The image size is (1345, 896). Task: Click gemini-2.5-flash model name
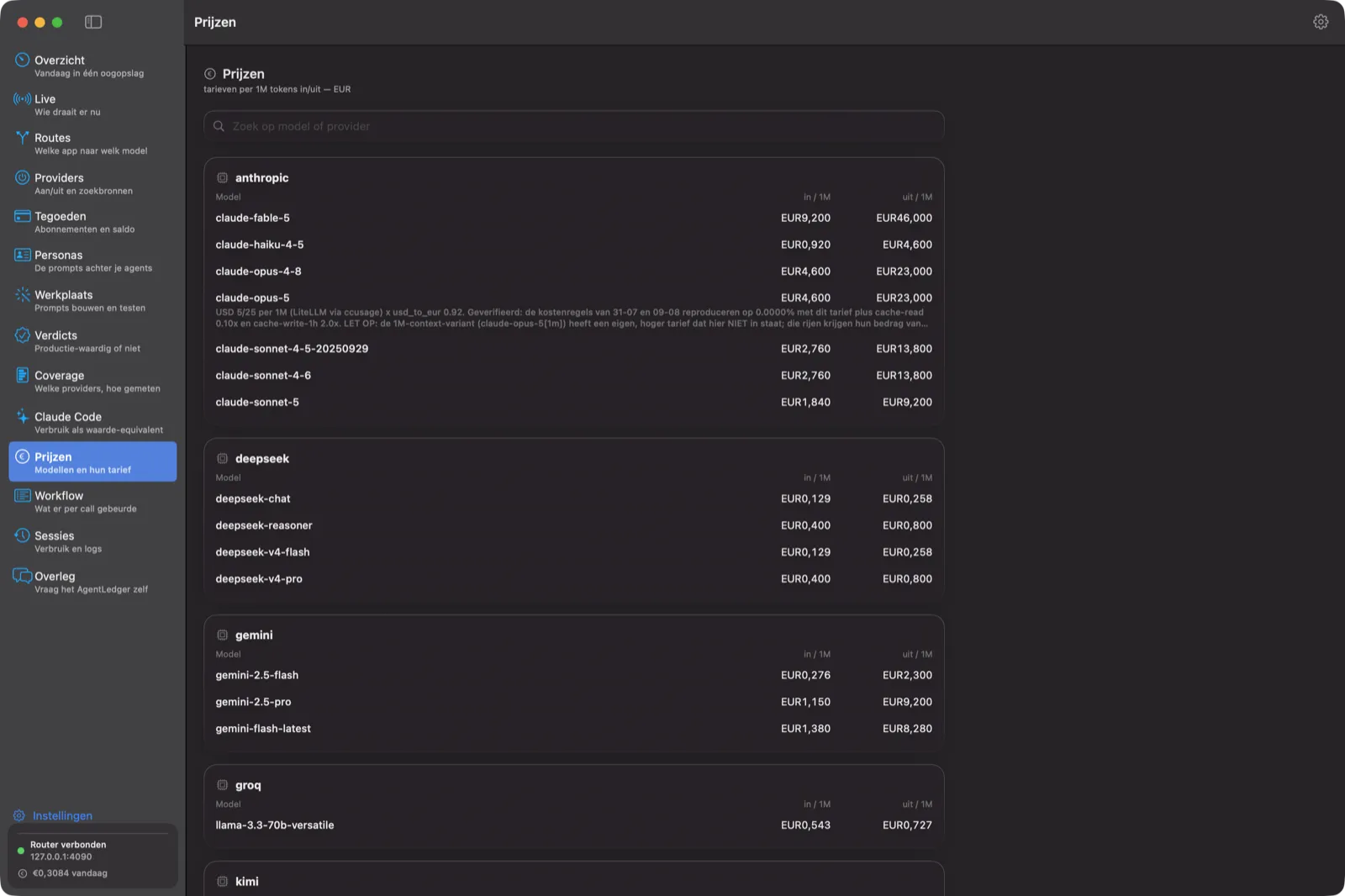(x=257, y=675)
